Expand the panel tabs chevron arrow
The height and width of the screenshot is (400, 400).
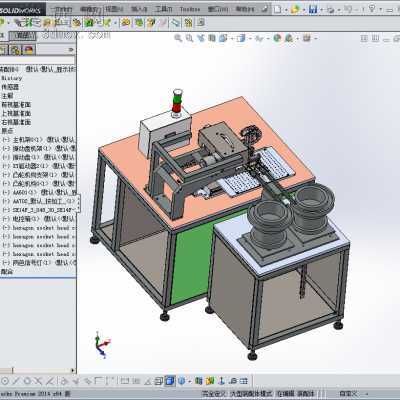tap(71, 50)
